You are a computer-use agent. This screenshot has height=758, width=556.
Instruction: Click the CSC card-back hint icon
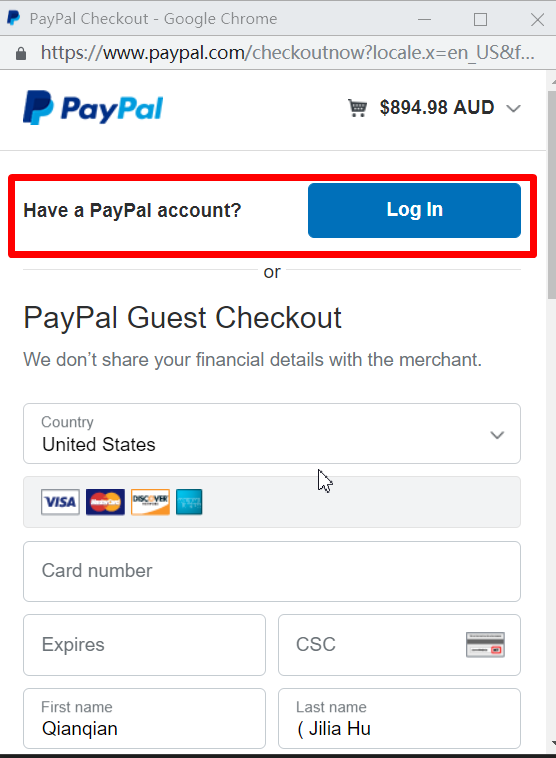click(485, 645)
